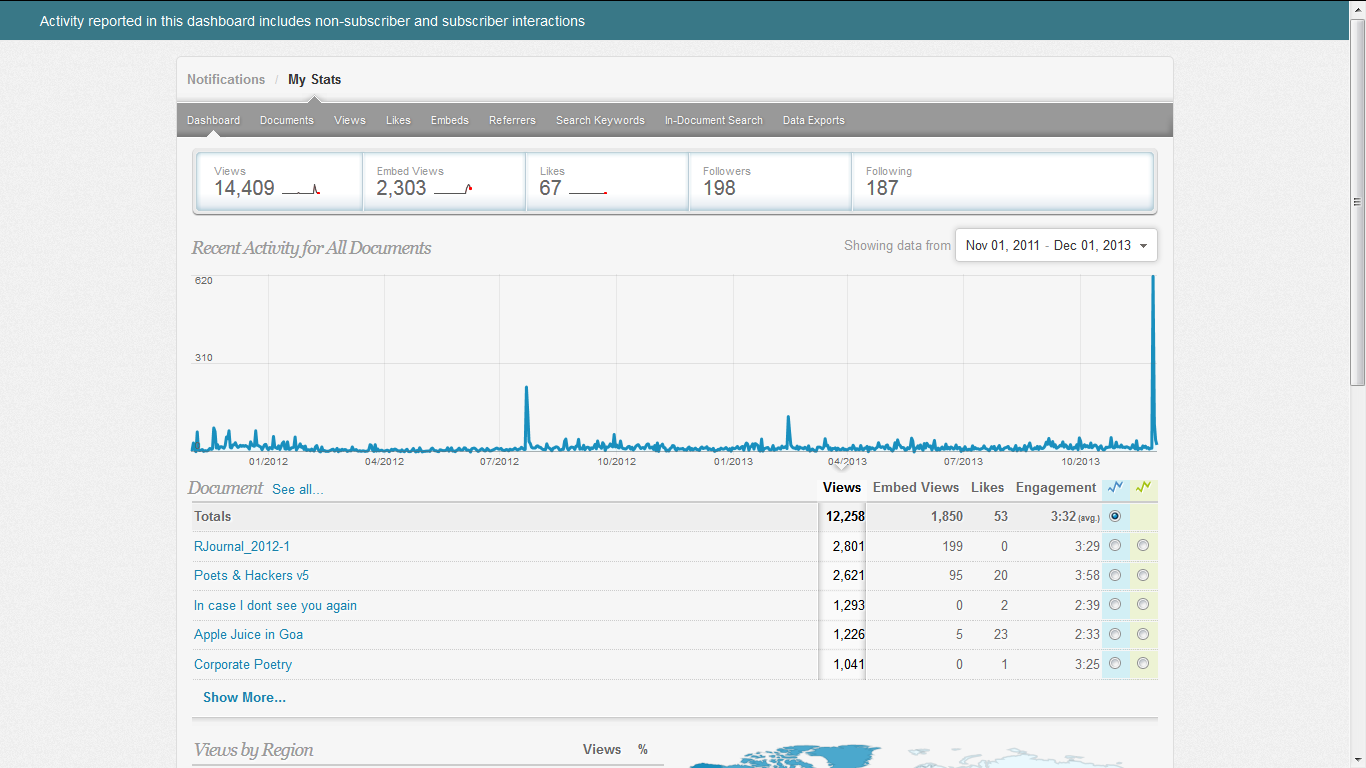Click the Embed Views sparkline graph
The width and height of the screenshot is (1366, 768).
click(453, 189)
